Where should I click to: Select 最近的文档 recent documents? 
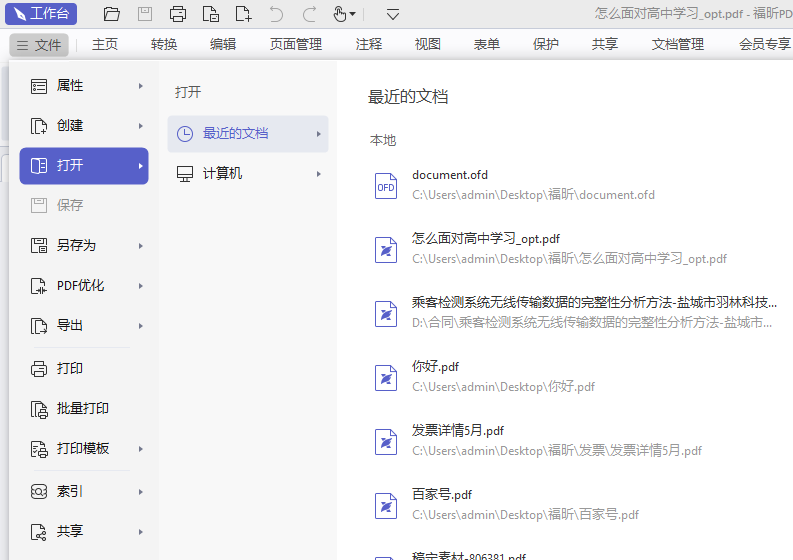click(235, 133)
